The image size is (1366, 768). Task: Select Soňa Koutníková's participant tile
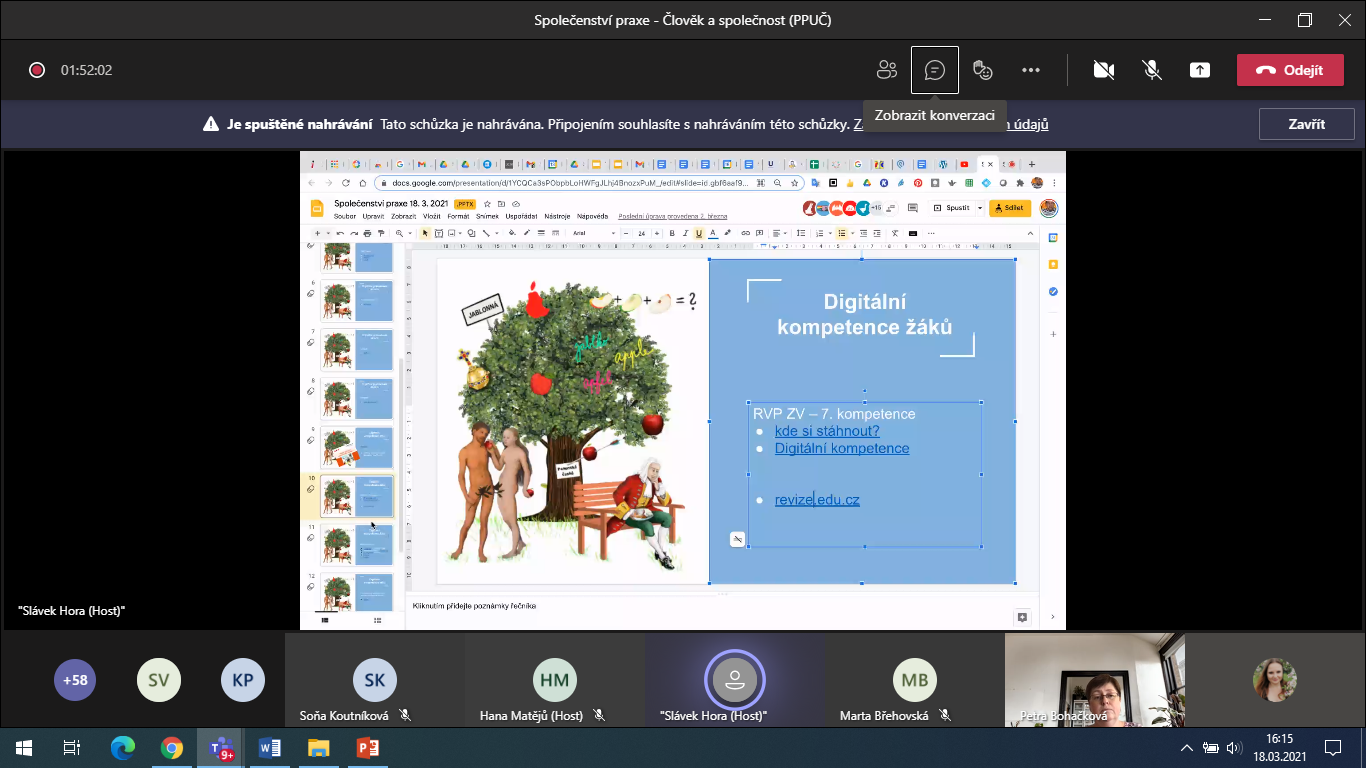pyautogui.click(x=374, y=682)
